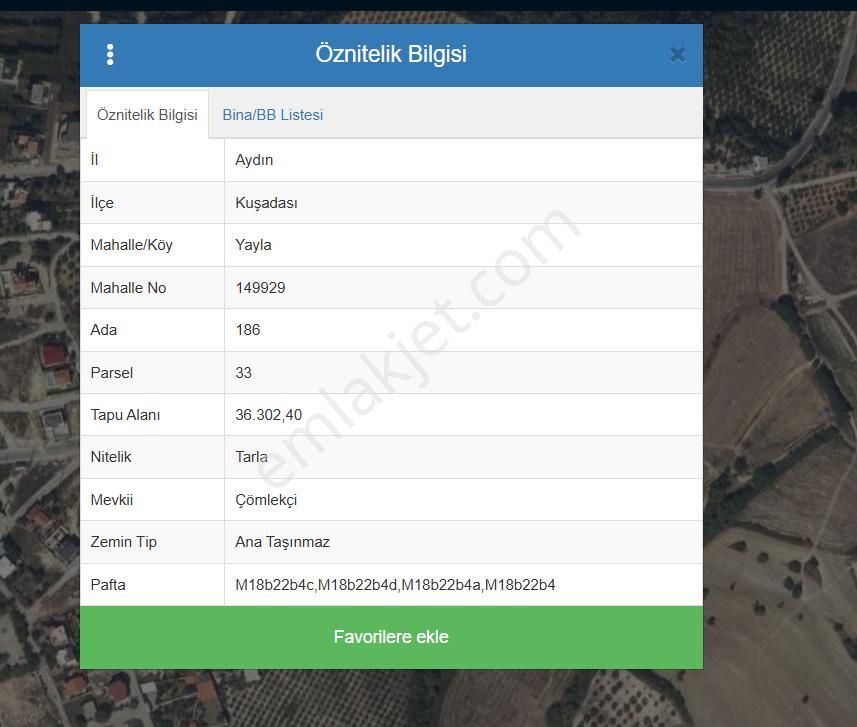Open the three-dot options menu
Screen dimensions: 857x727
[110, 55]
